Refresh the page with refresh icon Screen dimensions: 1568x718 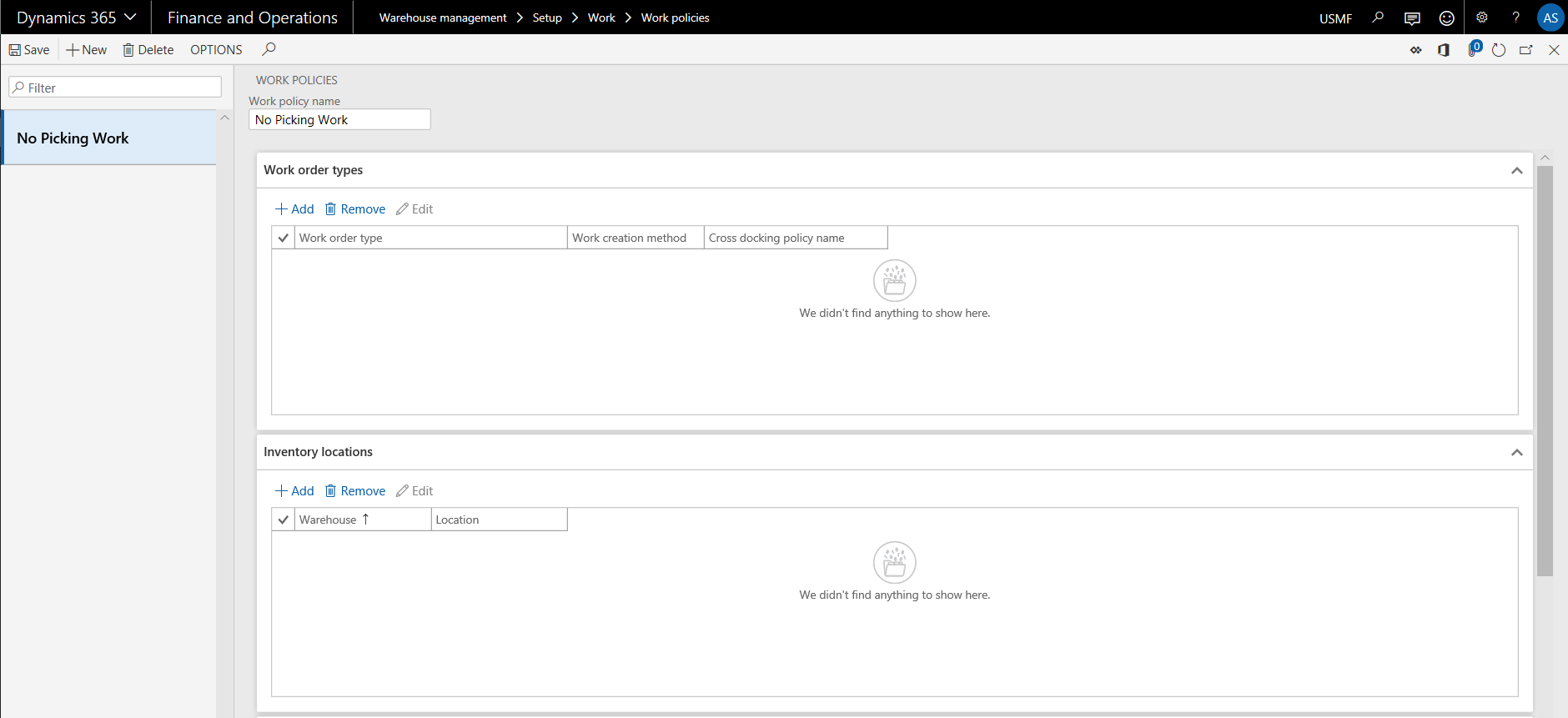coord(1499,50)
